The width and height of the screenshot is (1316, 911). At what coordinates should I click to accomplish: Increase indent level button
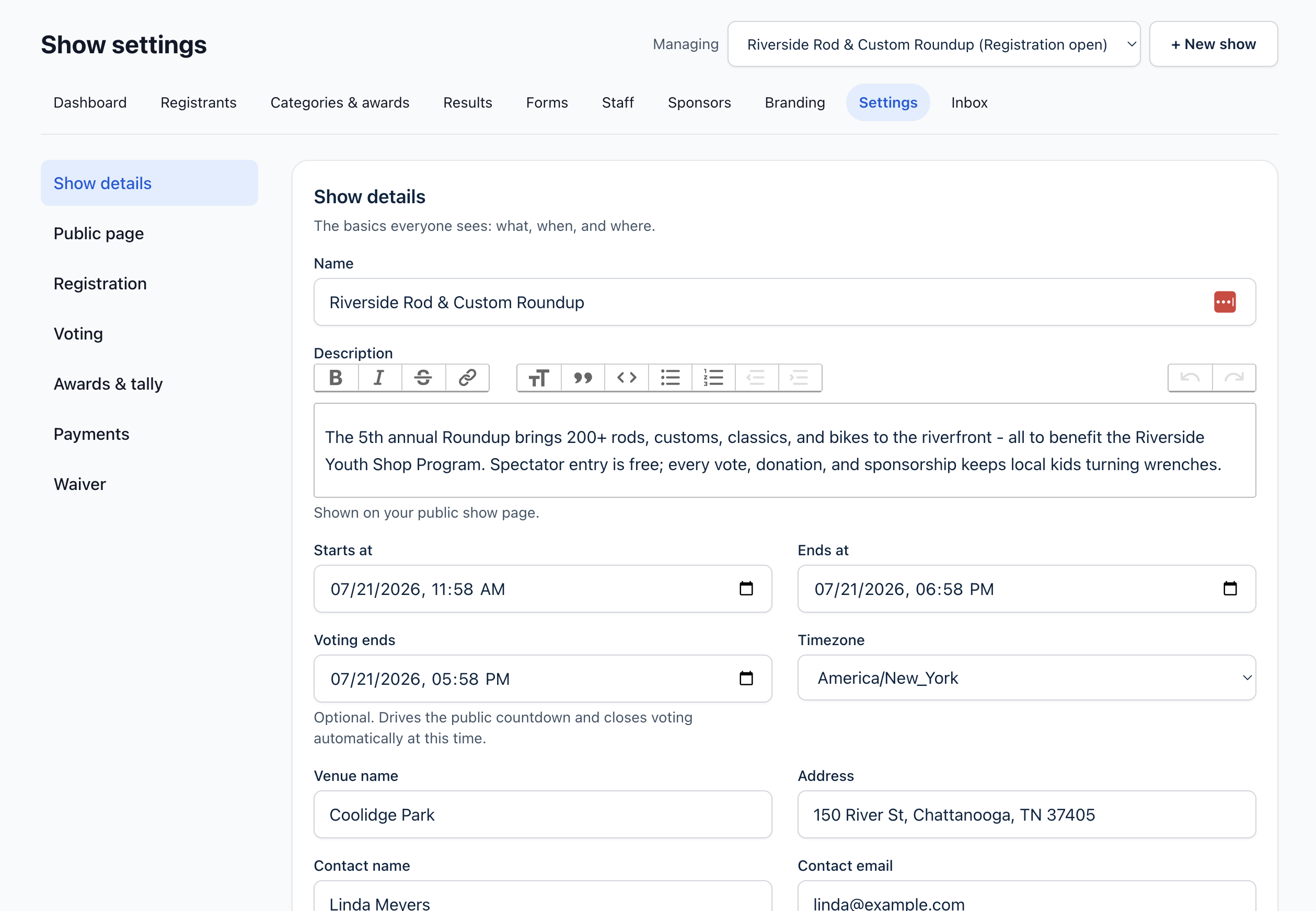point(801,378)
